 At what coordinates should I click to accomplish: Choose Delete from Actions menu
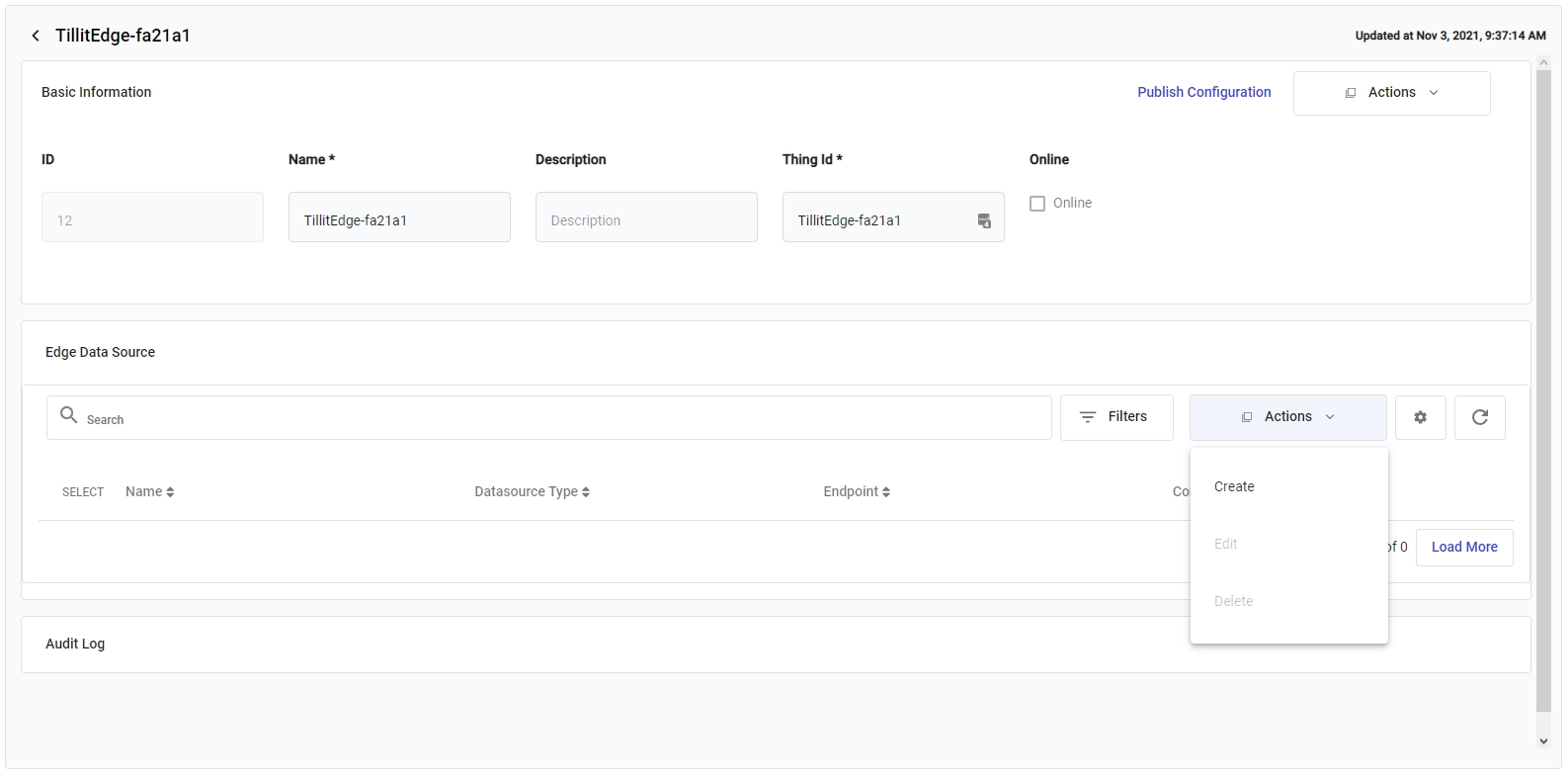point(1233,601)
